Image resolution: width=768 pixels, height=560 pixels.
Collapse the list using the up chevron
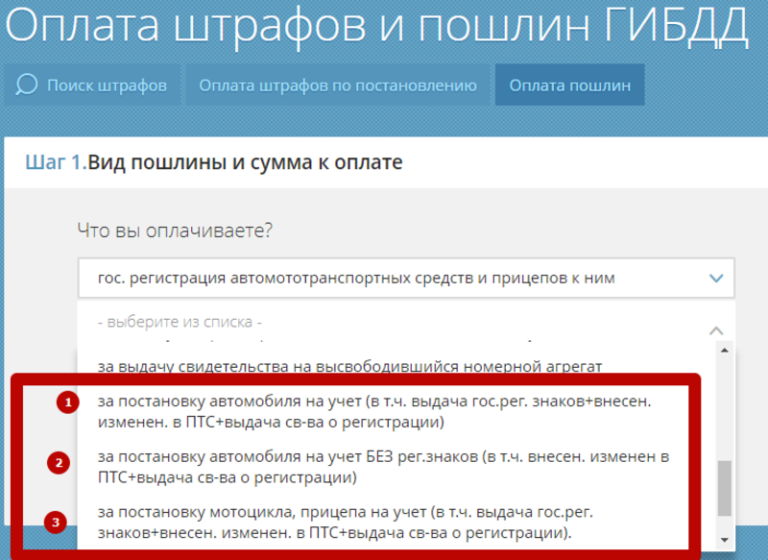pos(716,331)
